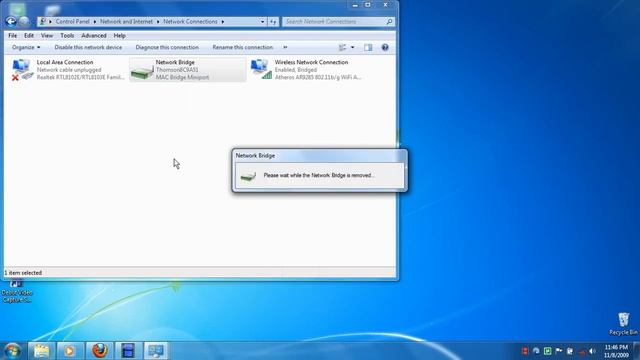
Task: Select the Network Bridge device icon
Action: 142,72
